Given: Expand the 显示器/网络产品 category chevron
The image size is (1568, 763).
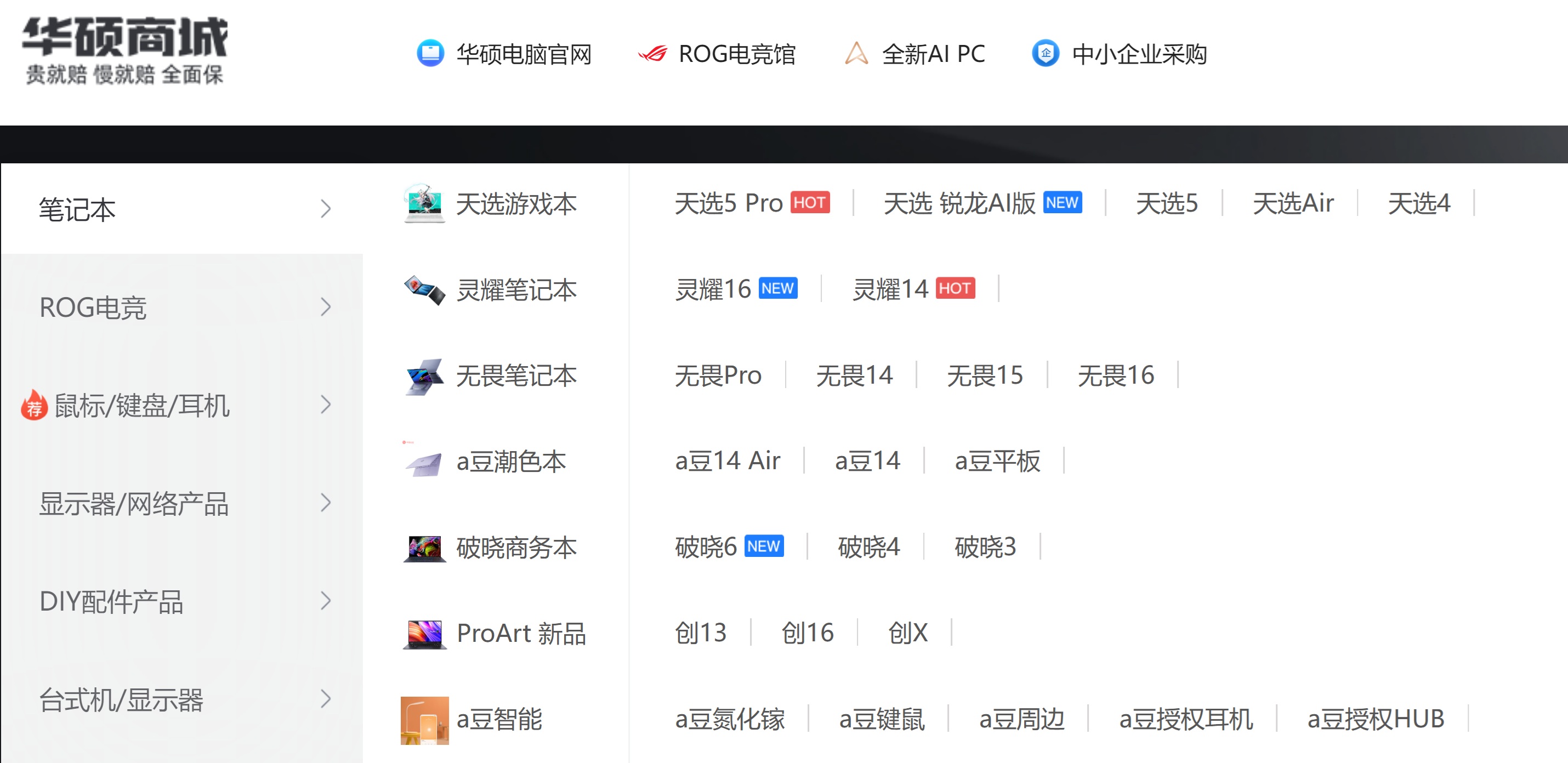Looking at the screenshot, I should pyautogui.click(x=326, y=503).
